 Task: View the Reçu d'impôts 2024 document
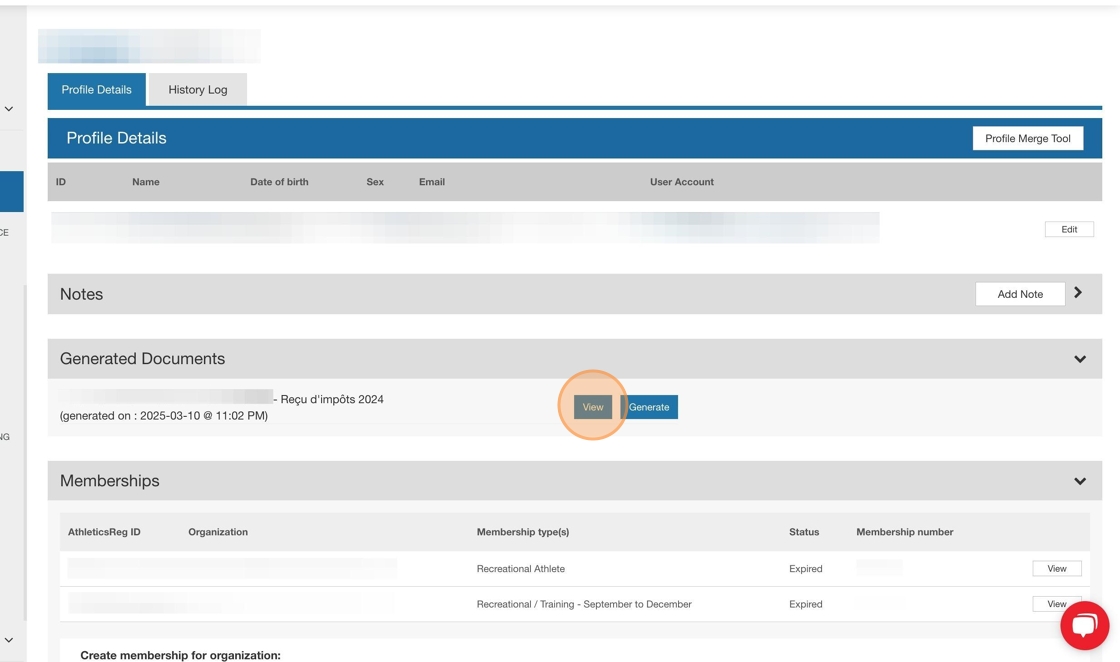[x=592, y=407]
